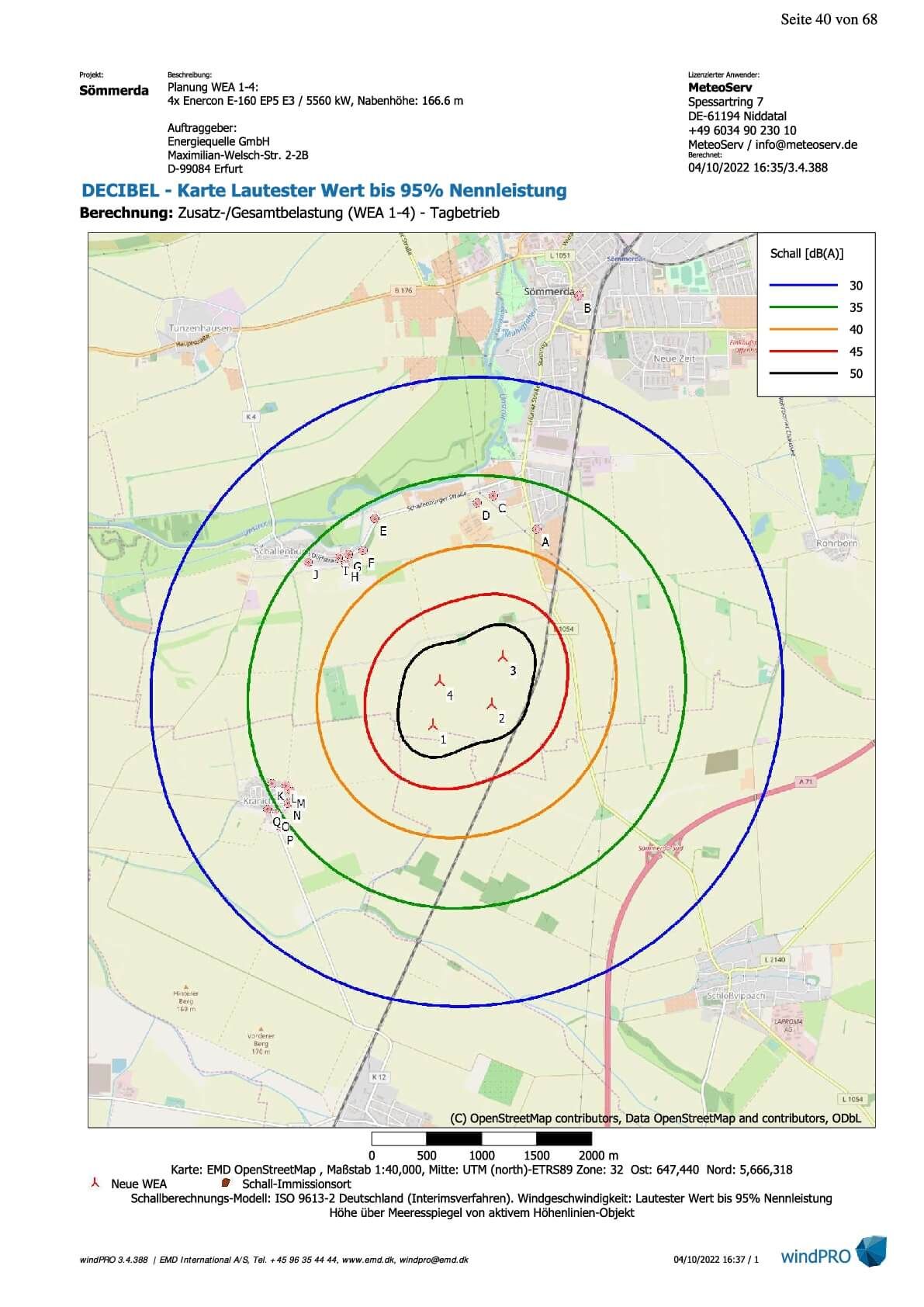Select immission point marker A
Screen dimensions: 924x1307
point(538,529)
